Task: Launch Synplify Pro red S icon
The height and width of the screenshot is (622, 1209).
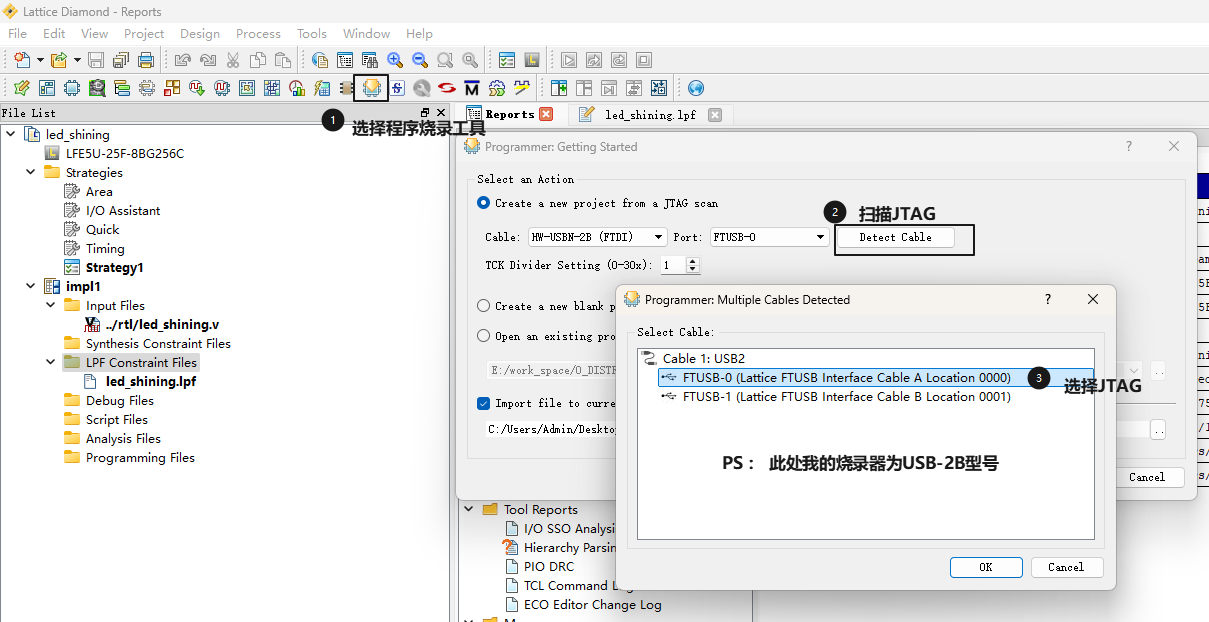Action: click(x=447, y=88)
